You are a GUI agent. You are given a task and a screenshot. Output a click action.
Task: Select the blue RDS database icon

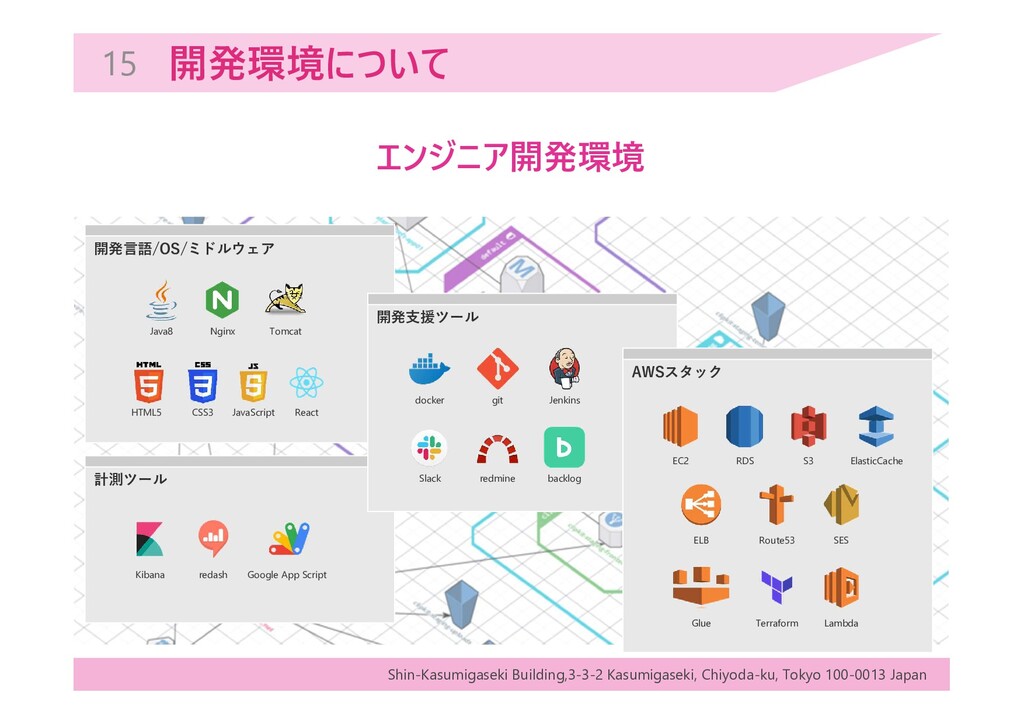744,426
